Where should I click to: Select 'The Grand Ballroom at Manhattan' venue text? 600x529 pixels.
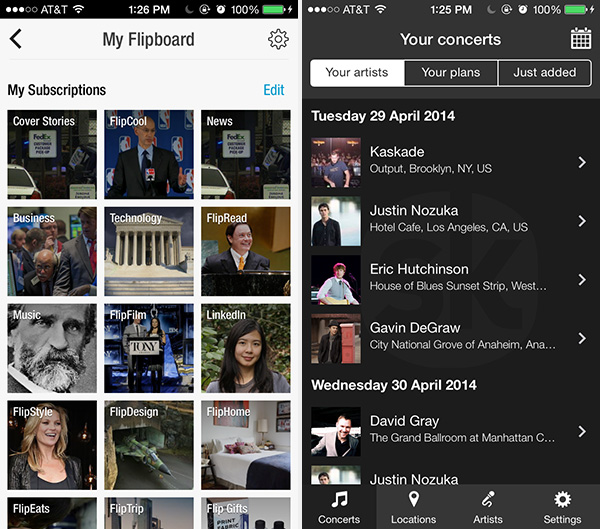click(462, 438)
